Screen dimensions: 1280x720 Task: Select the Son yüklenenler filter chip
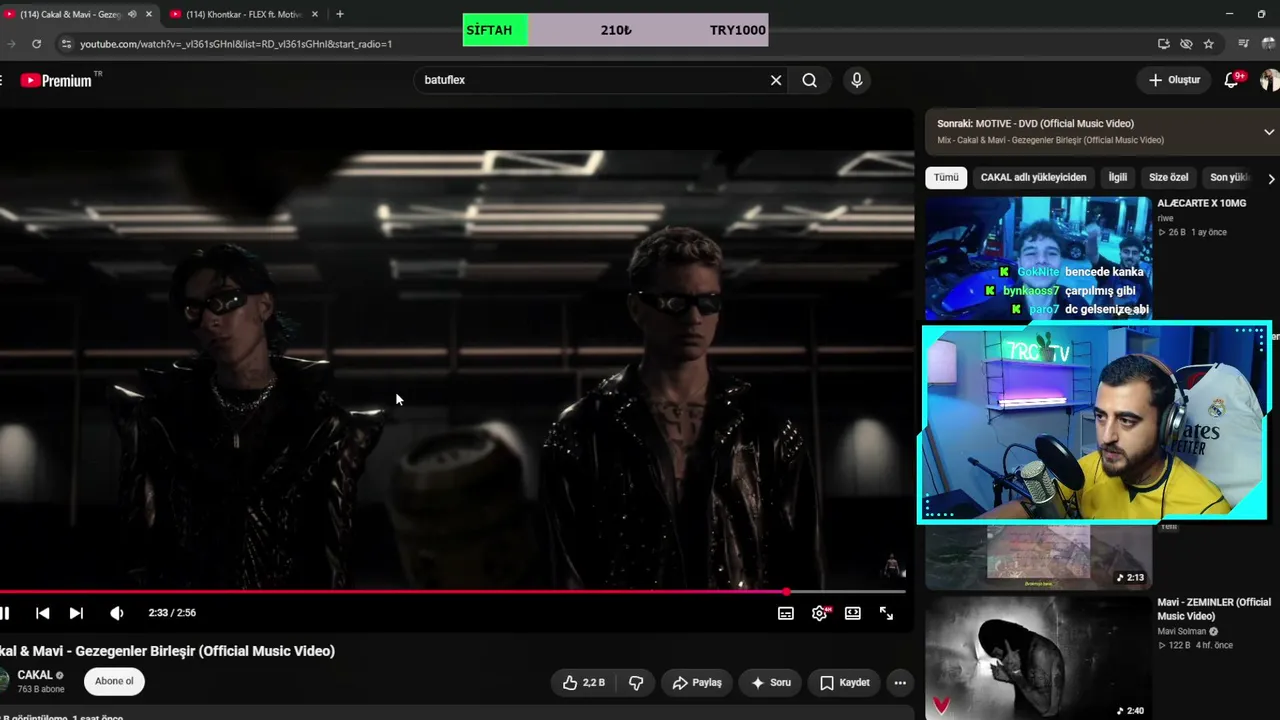(1230, 178)
